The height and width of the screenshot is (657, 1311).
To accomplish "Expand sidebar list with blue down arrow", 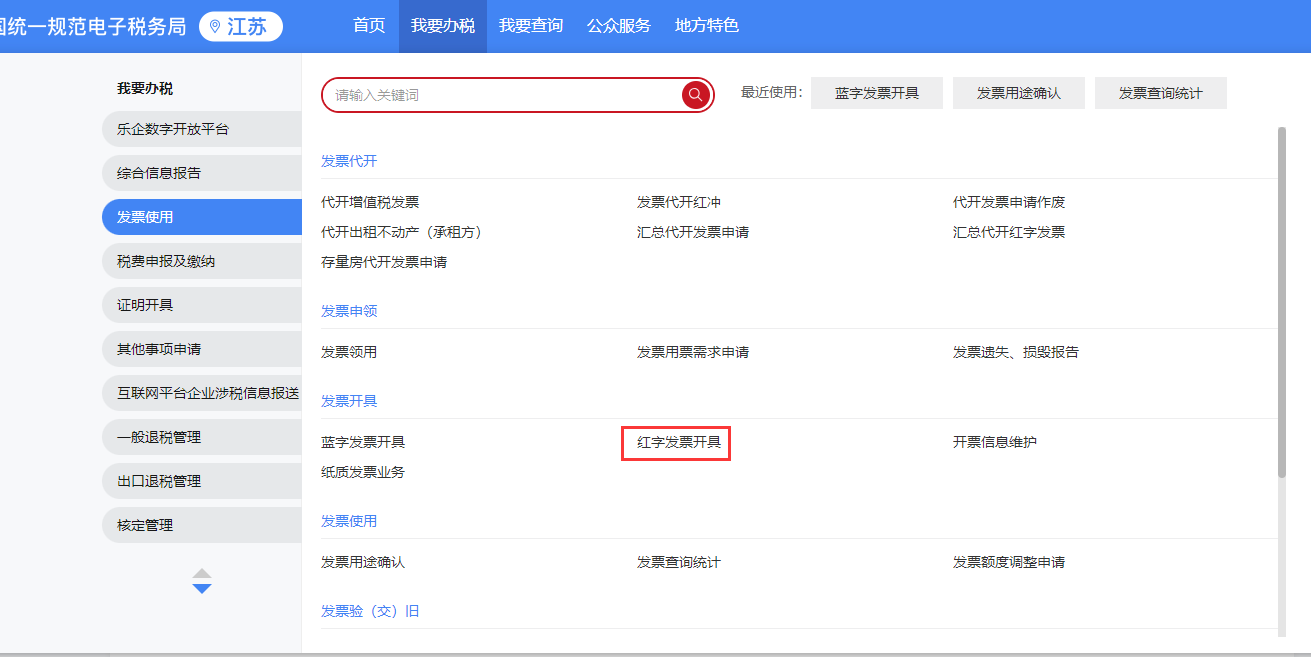I will pos(202,589).
